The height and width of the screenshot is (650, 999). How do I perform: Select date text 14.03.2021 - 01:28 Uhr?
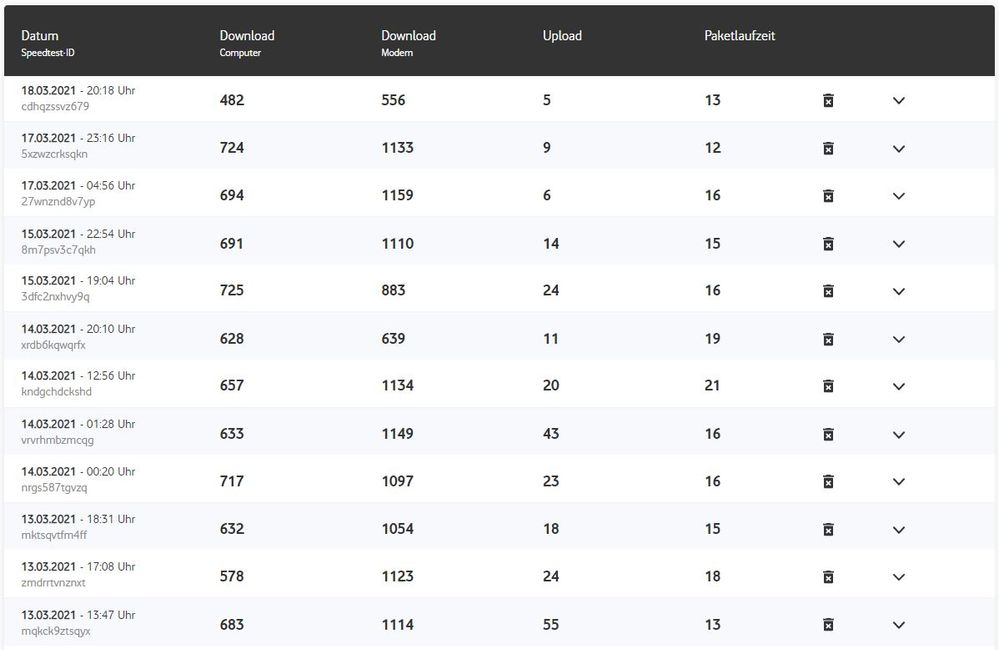pyautogui.click(x=78, y=424)
